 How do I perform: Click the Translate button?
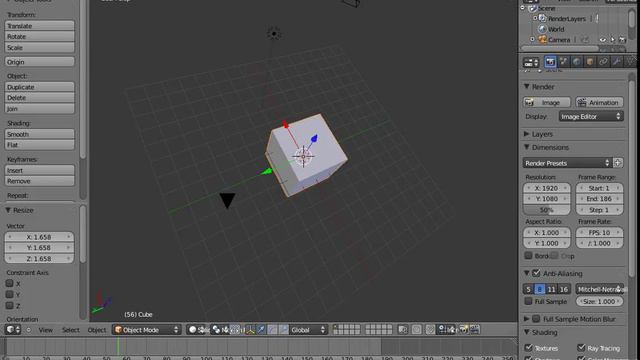coord(40,26)
